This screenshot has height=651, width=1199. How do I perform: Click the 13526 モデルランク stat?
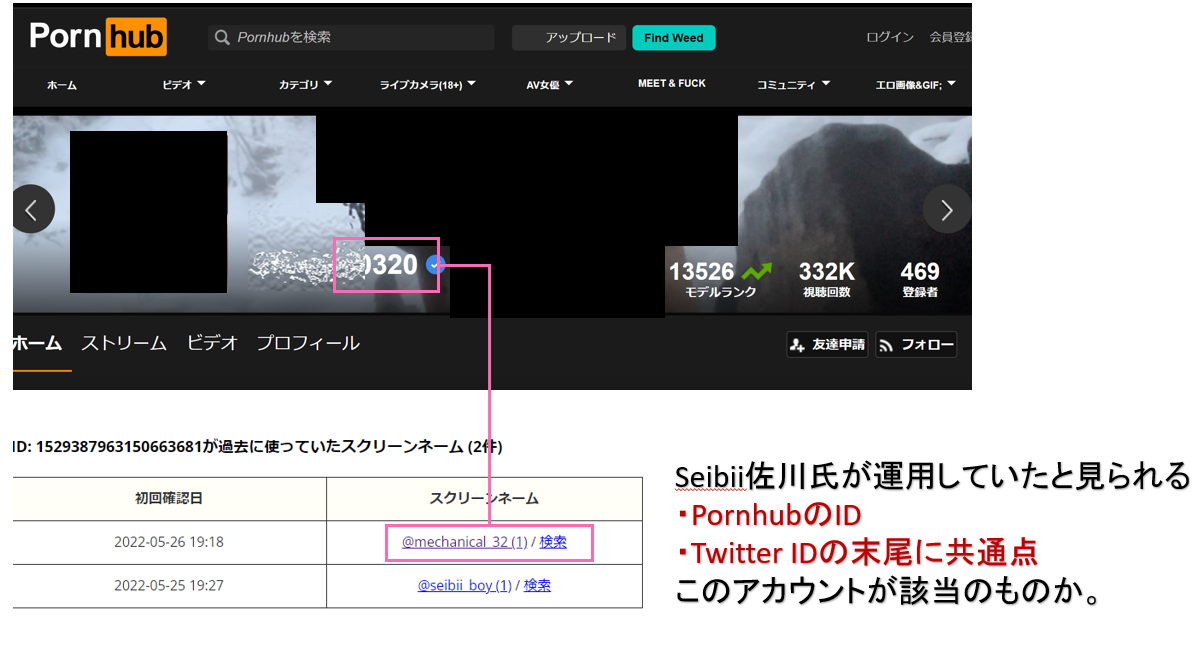[x=720, y=278]
